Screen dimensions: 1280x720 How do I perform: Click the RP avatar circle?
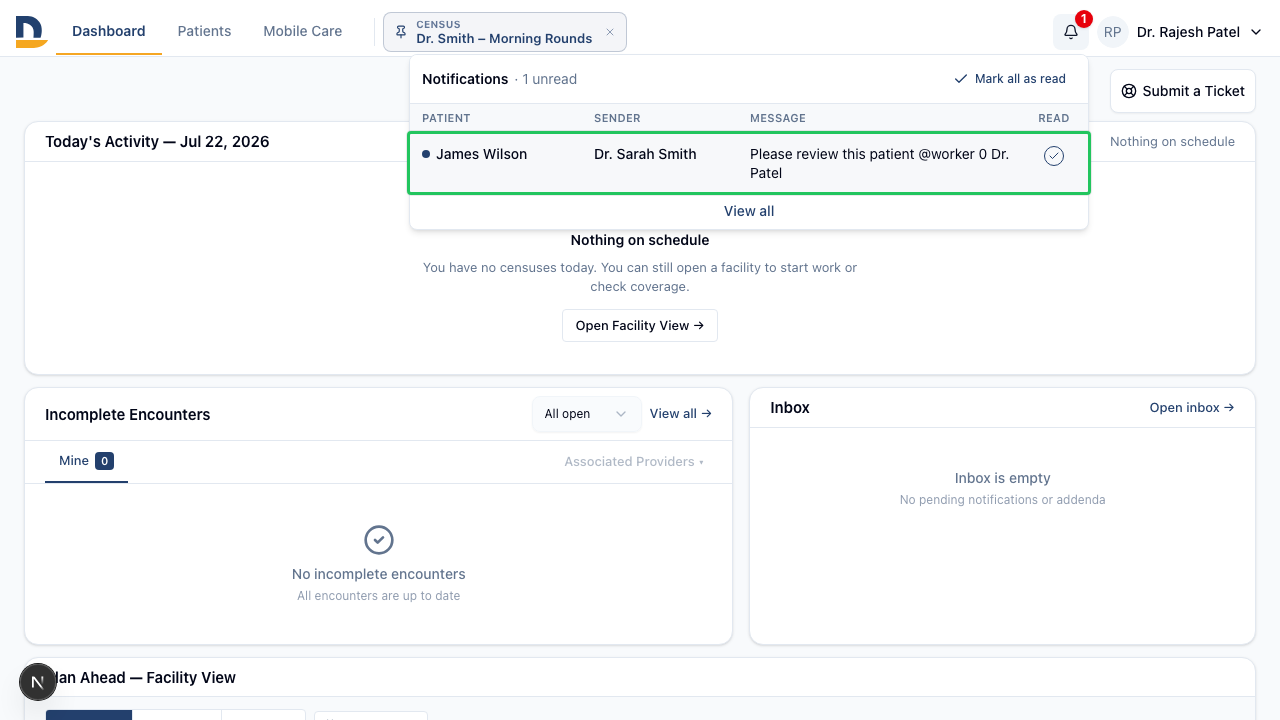click(x=1113, y=32)
